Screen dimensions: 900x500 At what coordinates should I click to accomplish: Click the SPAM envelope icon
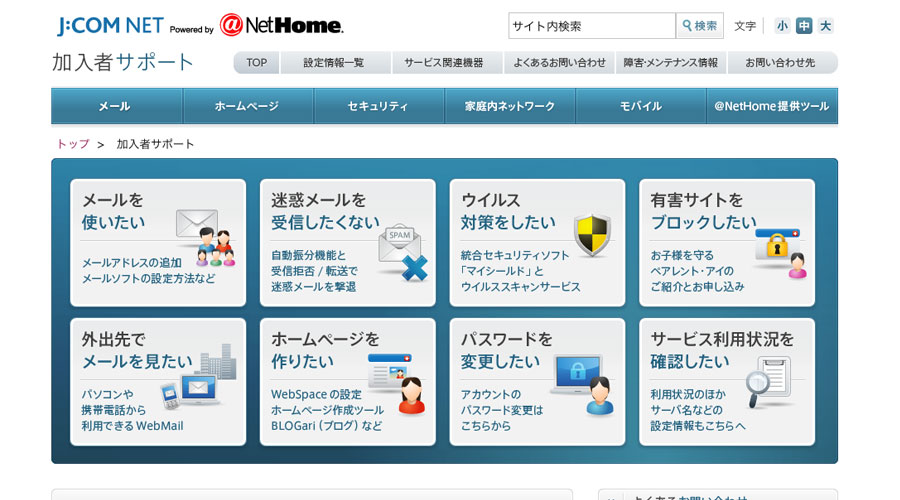[x=402, y=251]
